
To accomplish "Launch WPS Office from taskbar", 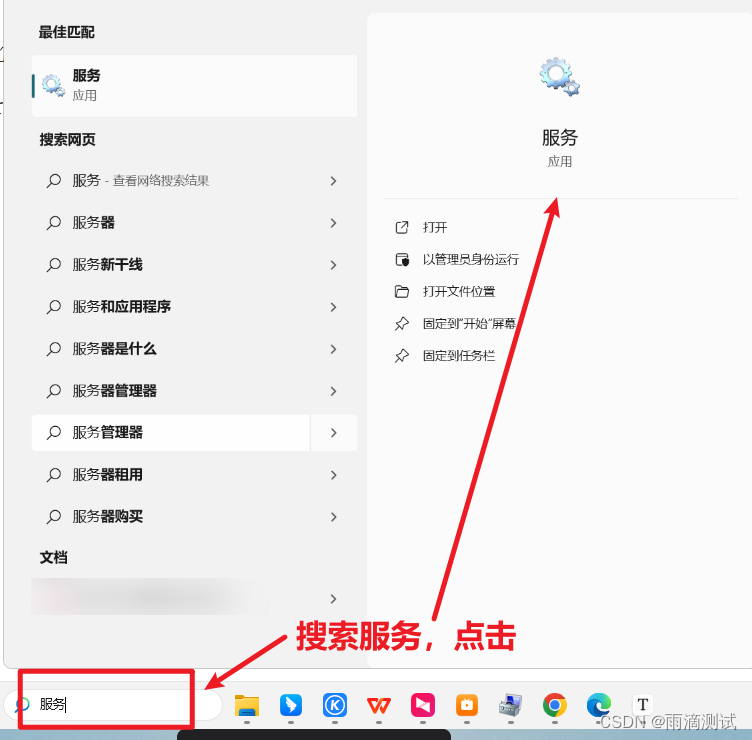I will [379, 705].
